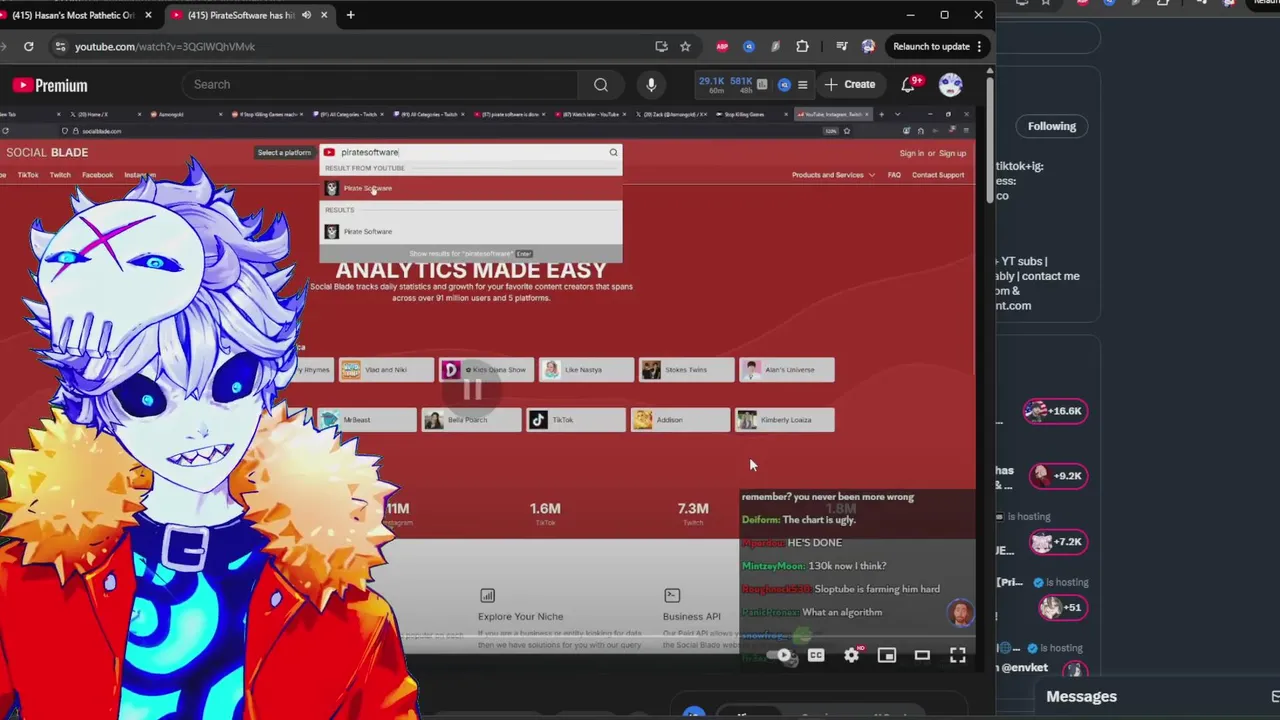Open the ABP adblock extension
1280x720 pixels.
(722, 46)
